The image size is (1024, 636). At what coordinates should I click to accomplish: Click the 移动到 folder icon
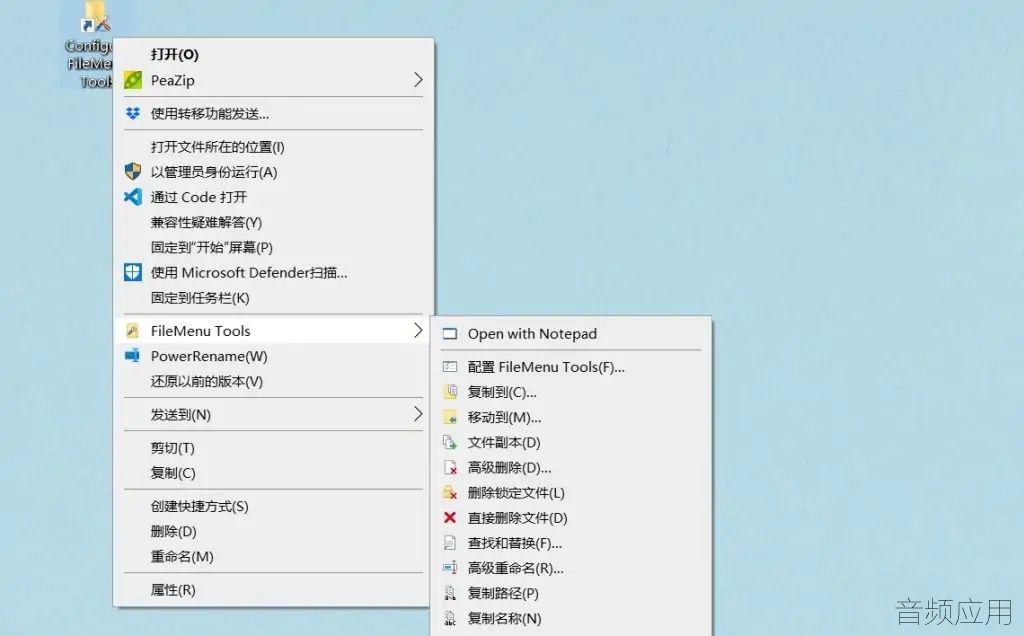click(450, 417)
